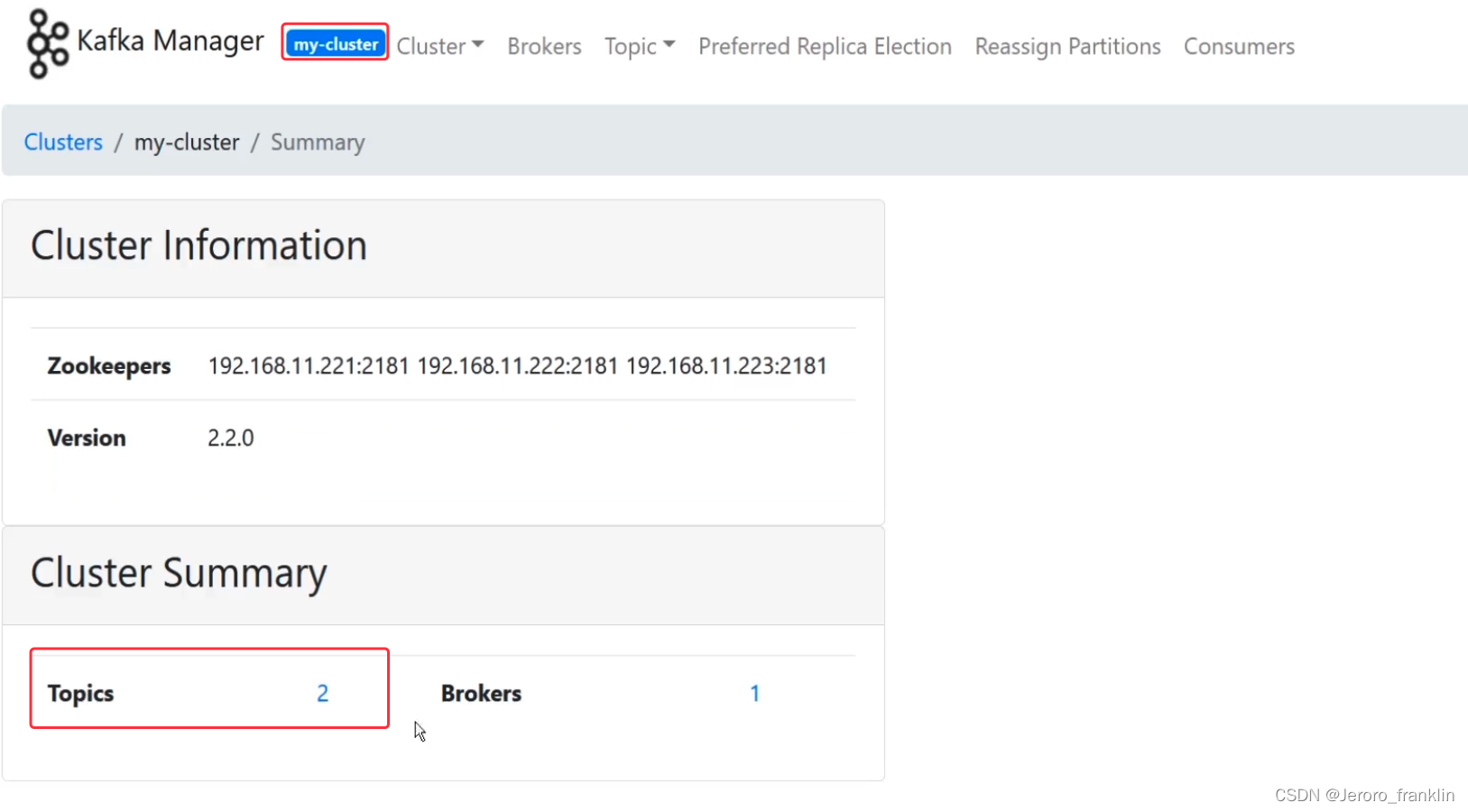This screenshot has height=812, width=1468.
Task: Select the Zookeepers address 192.168.11.222:2181
Action: tap(518, 365)
